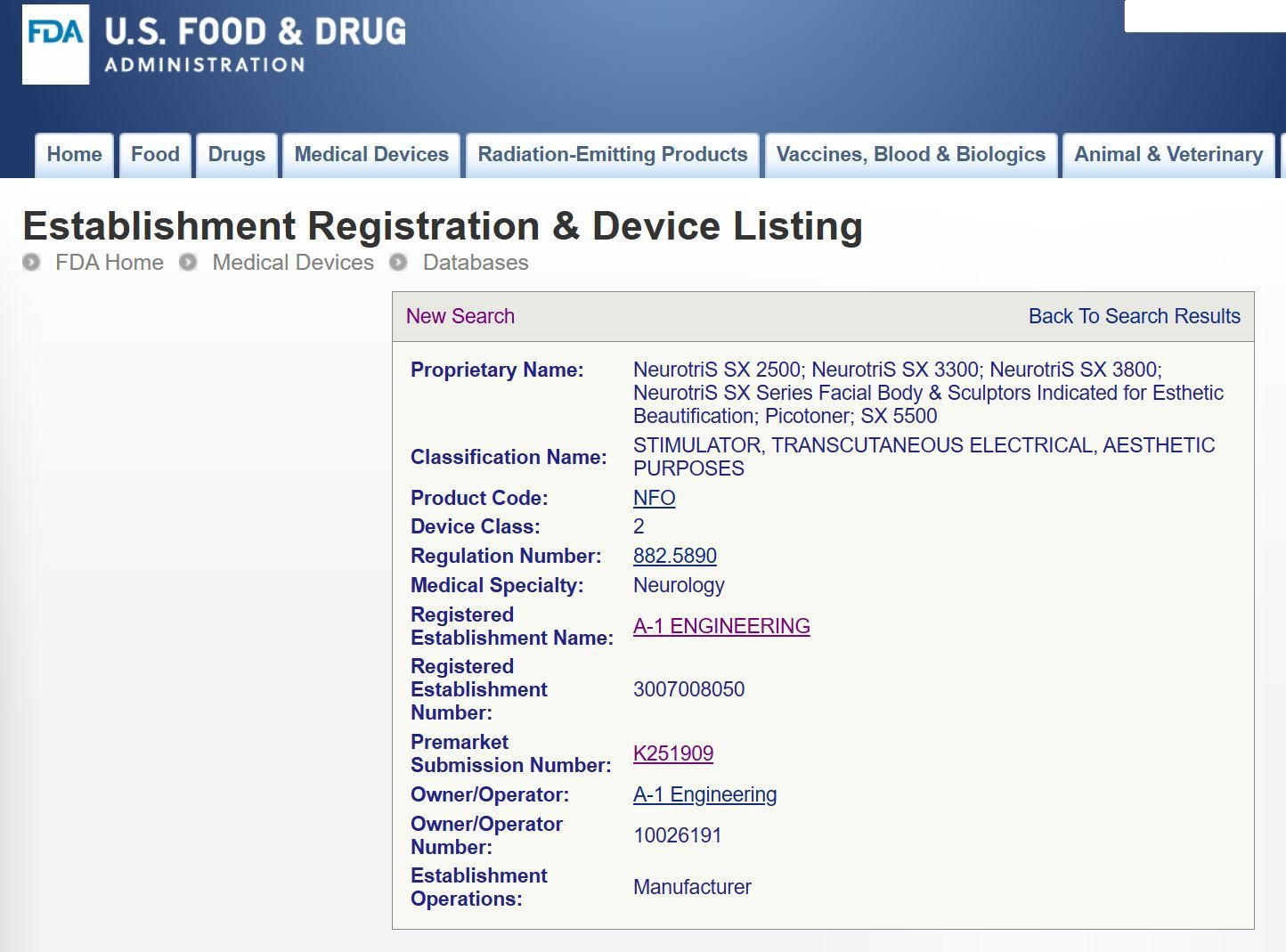Click the breadcrumb arrow before FDA Home
This screenshot has width=1286, height=952.
[x=32, y=263]
